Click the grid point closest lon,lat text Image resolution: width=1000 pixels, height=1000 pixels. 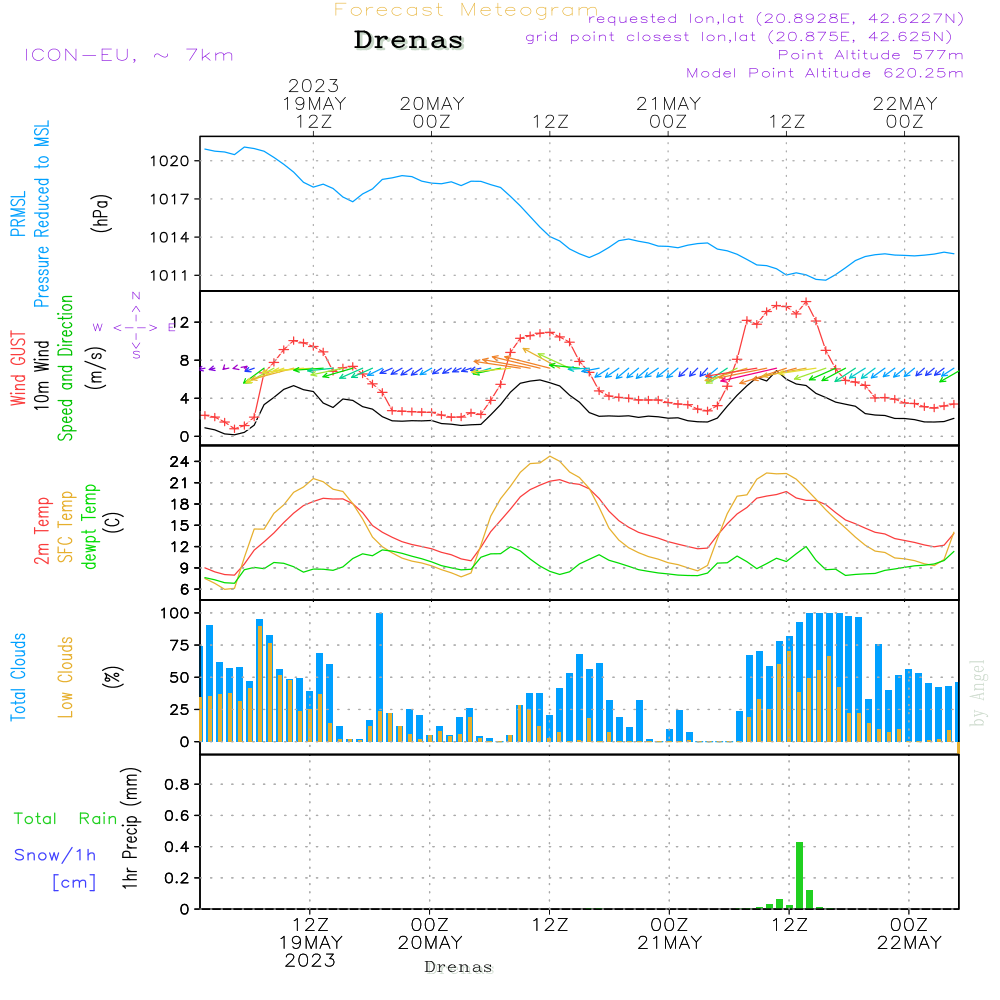tap(739, 37)
